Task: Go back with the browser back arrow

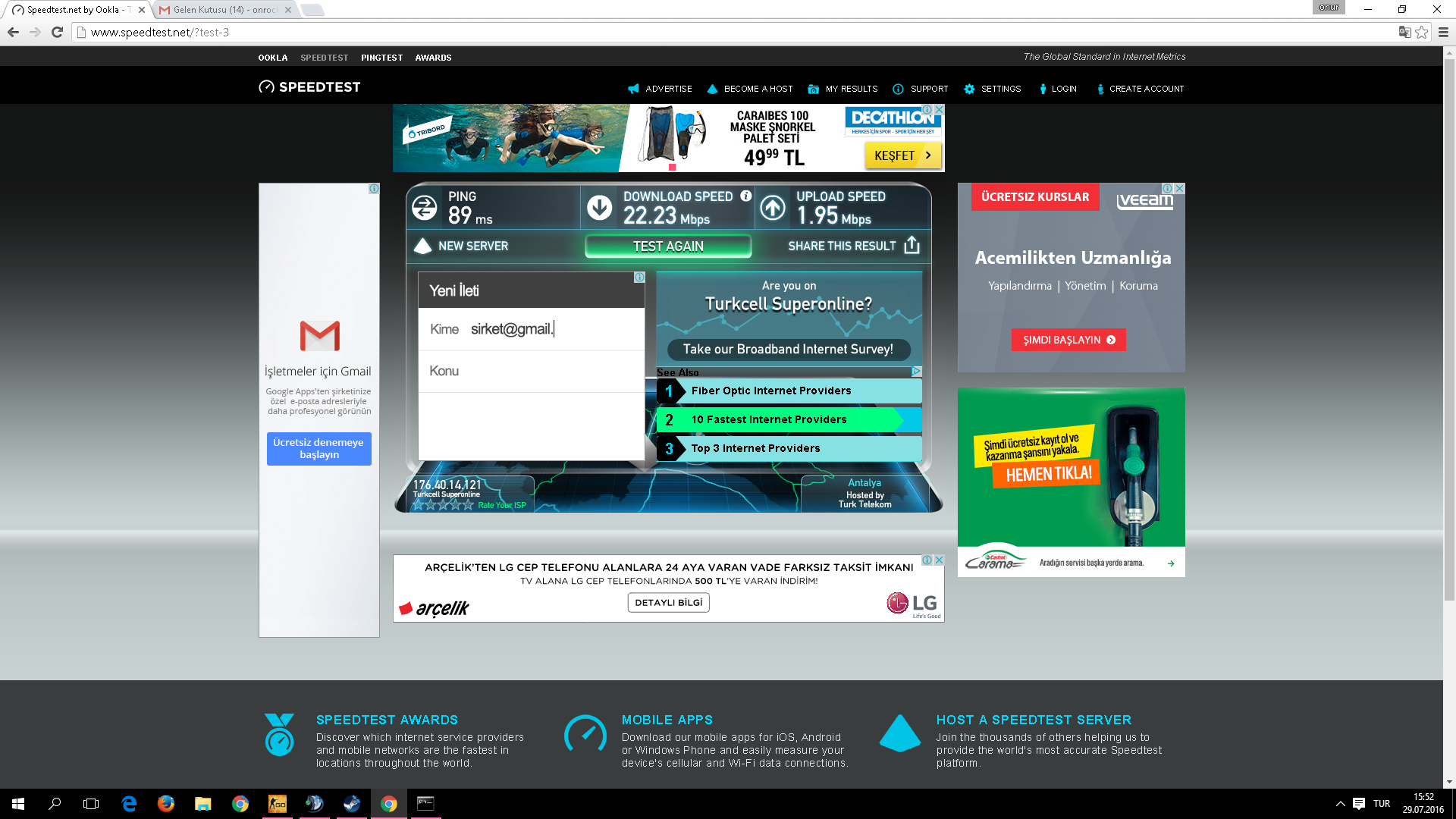Action: (13, 32)
